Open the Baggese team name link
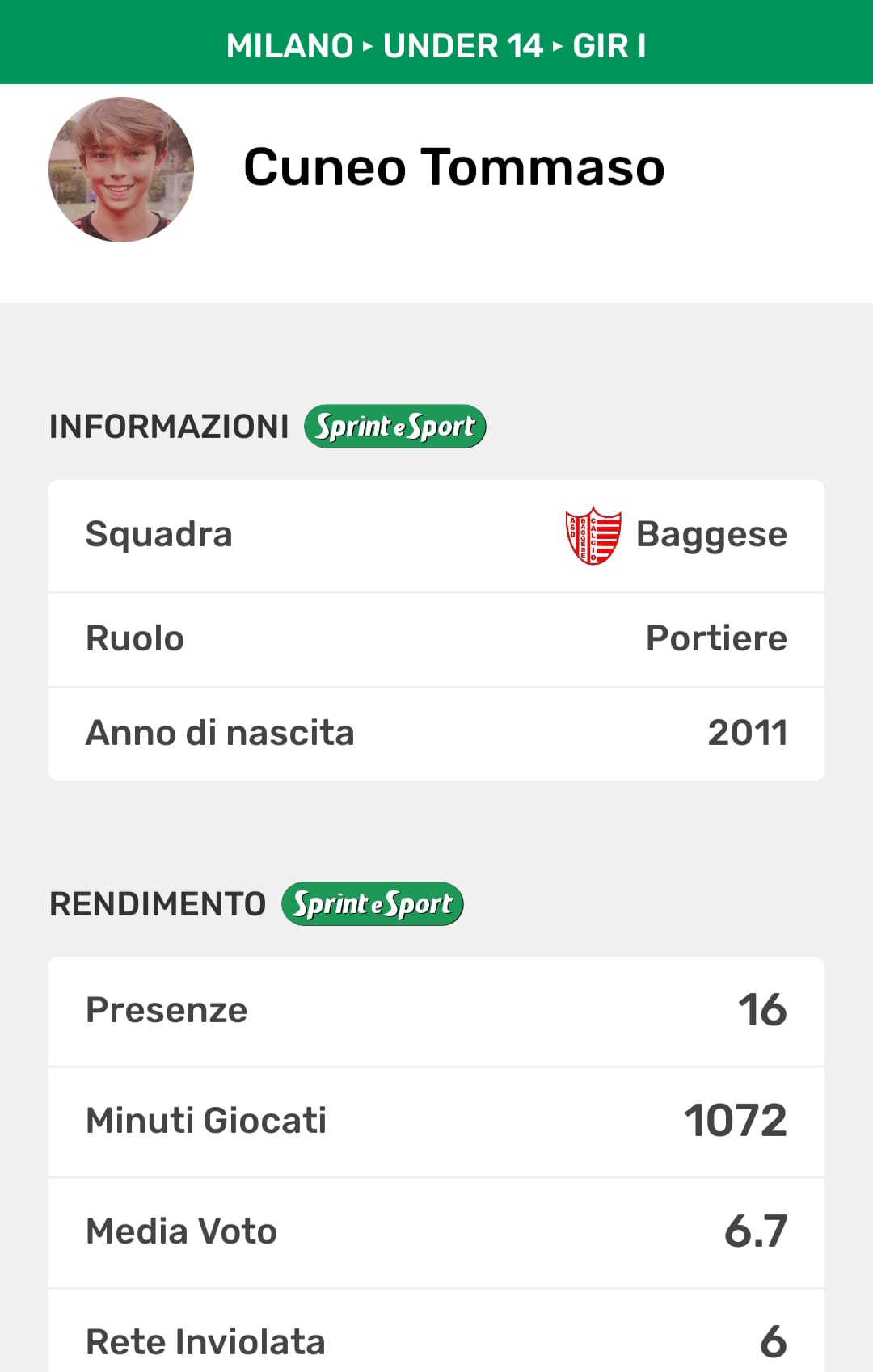Image resolution: width=873 pixels, height=1372 pixels. [711, 535]
